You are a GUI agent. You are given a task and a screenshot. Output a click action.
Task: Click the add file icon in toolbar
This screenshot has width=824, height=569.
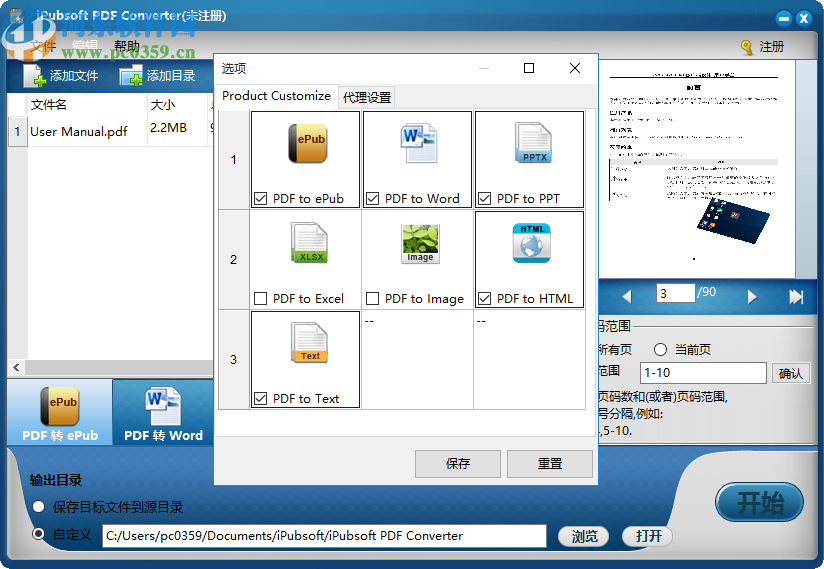[x=35, y=76]
